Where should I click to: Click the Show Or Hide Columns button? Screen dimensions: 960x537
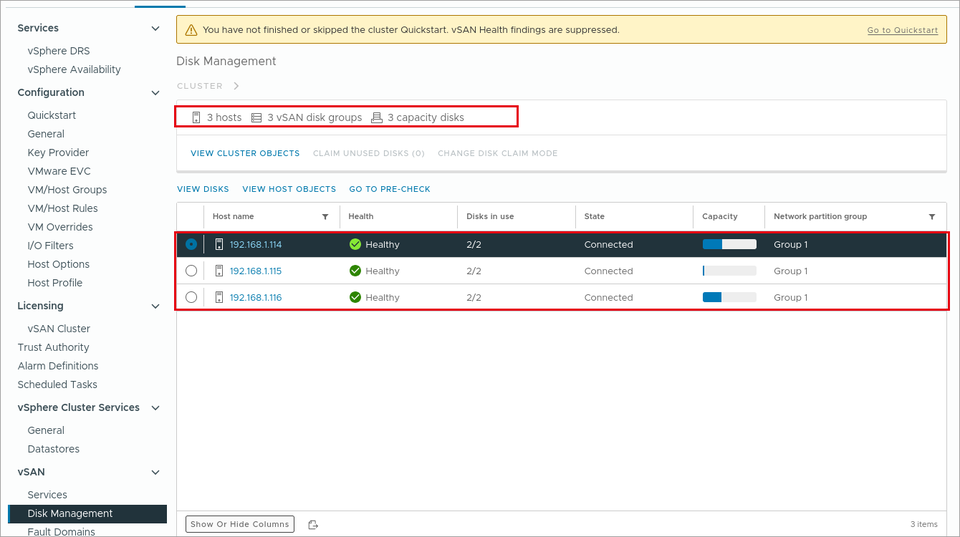[x=239, y=524]
